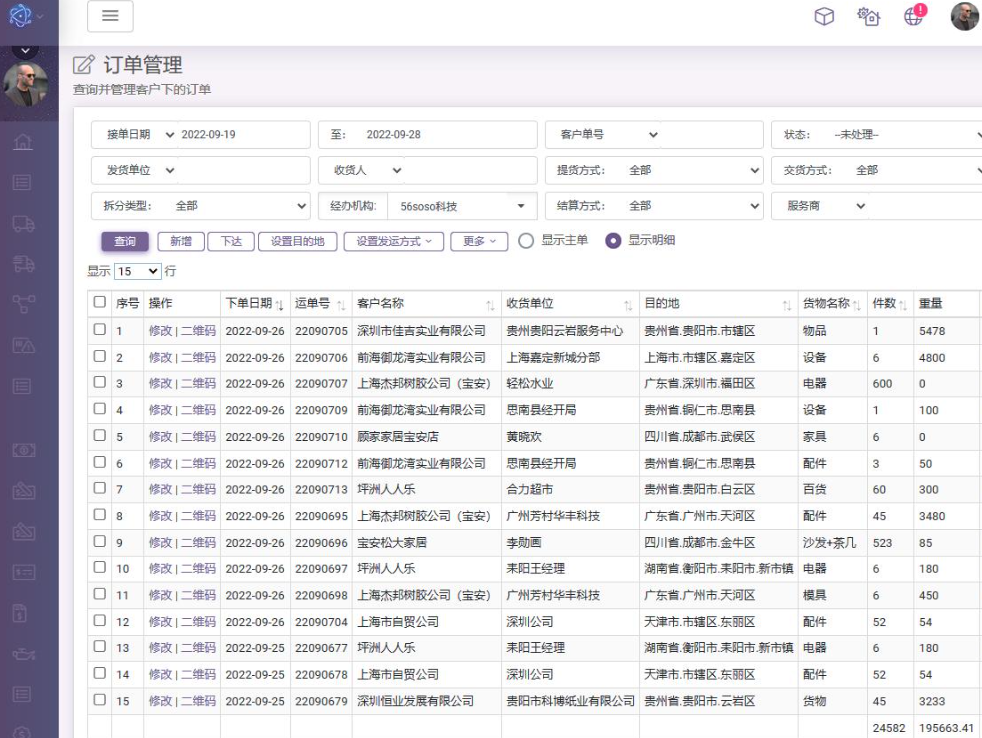Sort by 收货单位 column arrows
The height and width of the screenshot is (738, 982).
tap(628, 305)
